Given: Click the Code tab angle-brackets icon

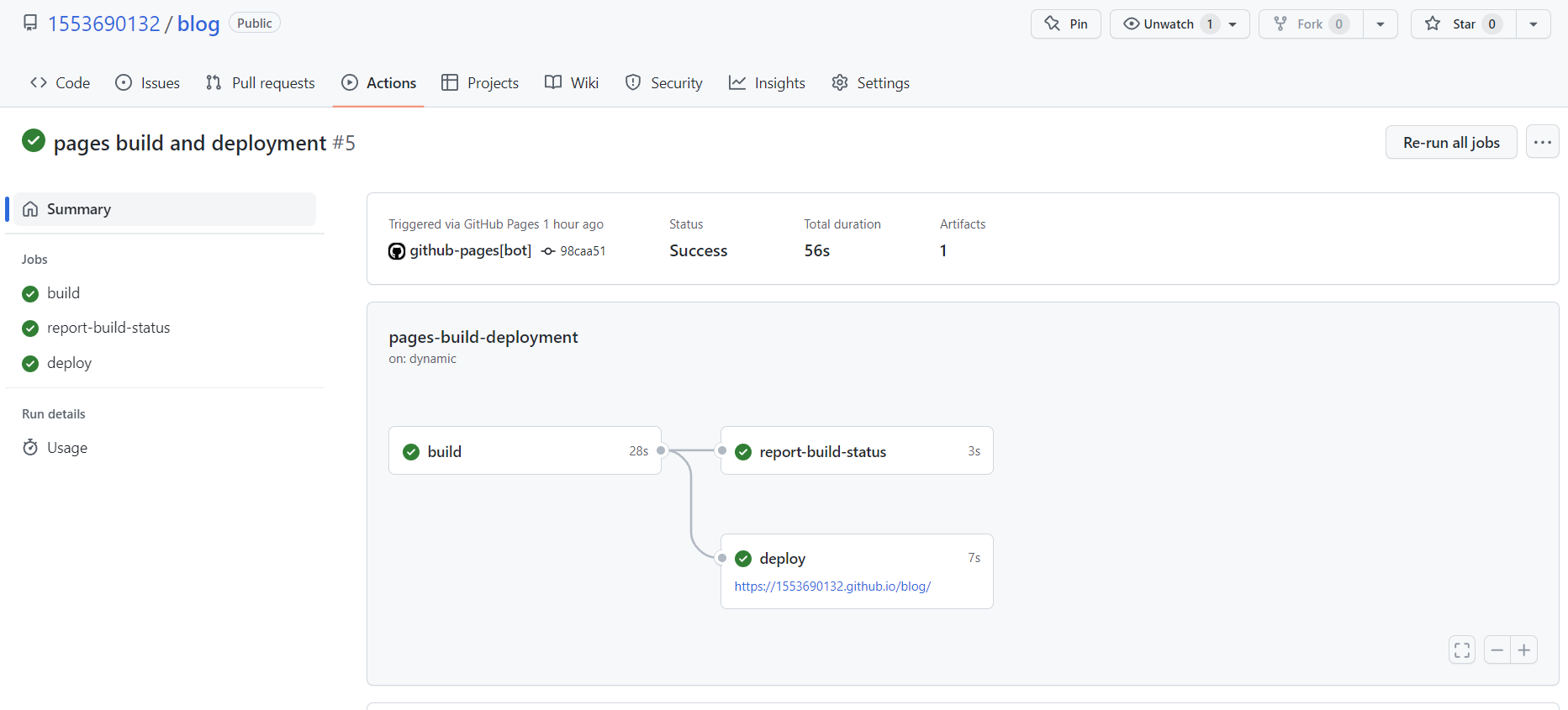Looking at the screenshot, I should point(39,82).
